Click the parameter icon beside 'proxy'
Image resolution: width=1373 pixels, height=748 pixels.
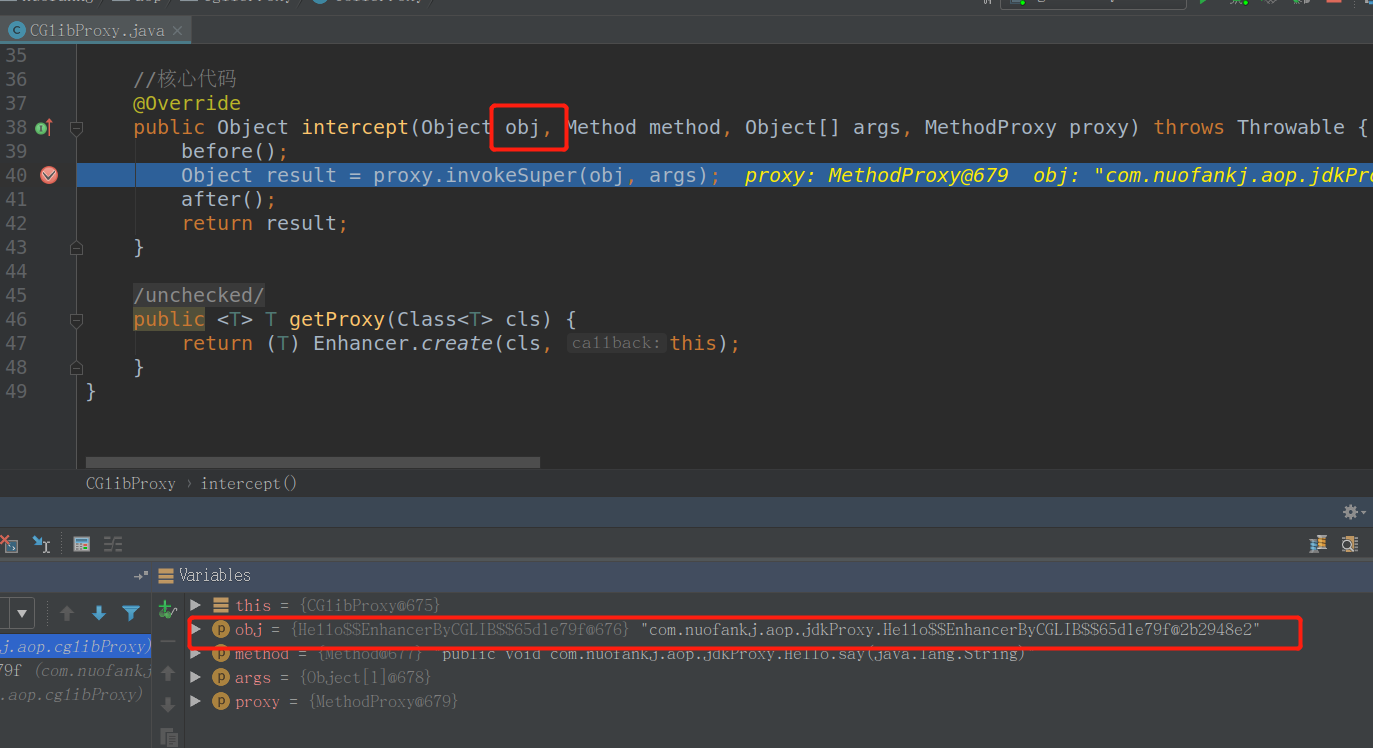point(220,701)
